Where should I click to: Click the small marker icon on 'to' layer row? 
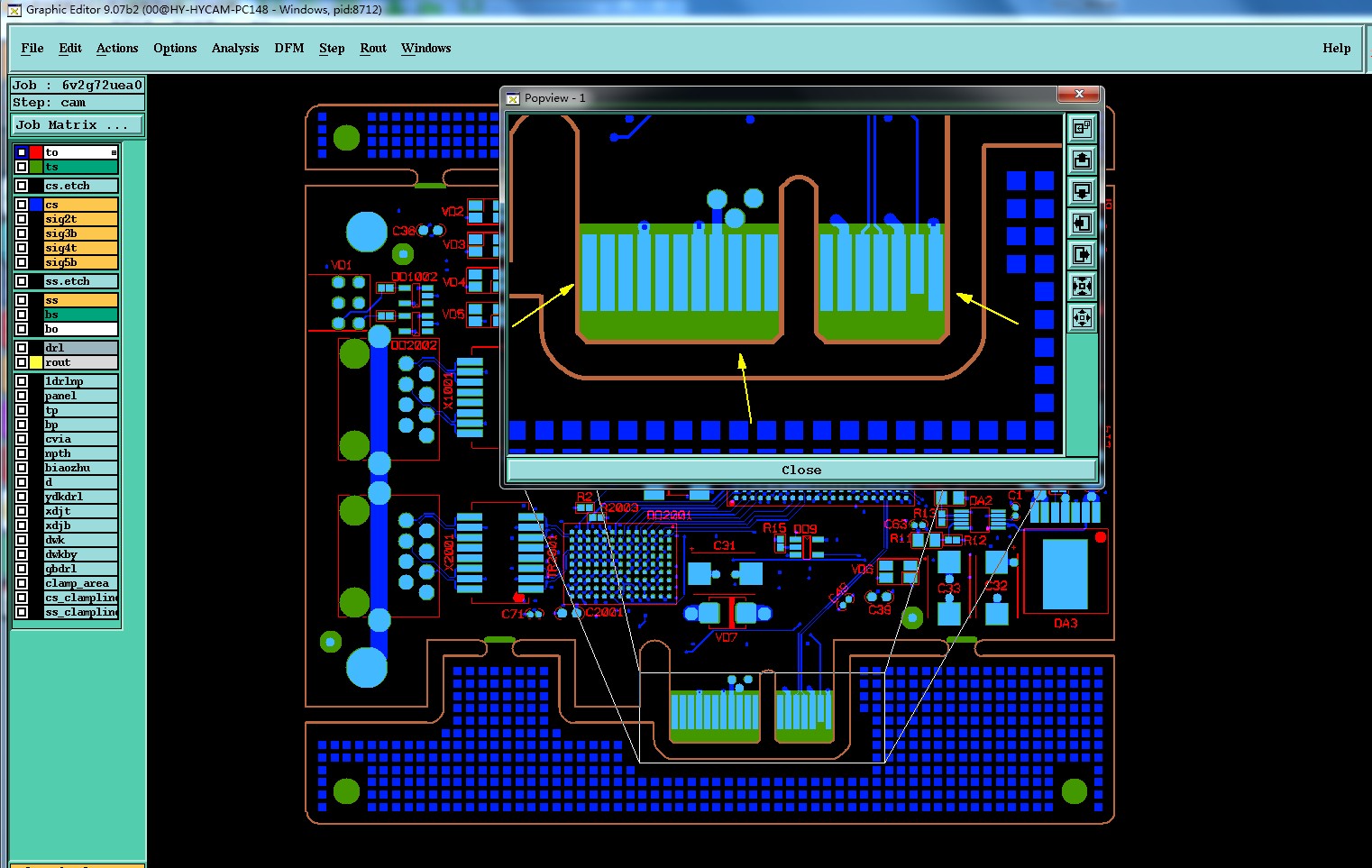coord(114,153)
